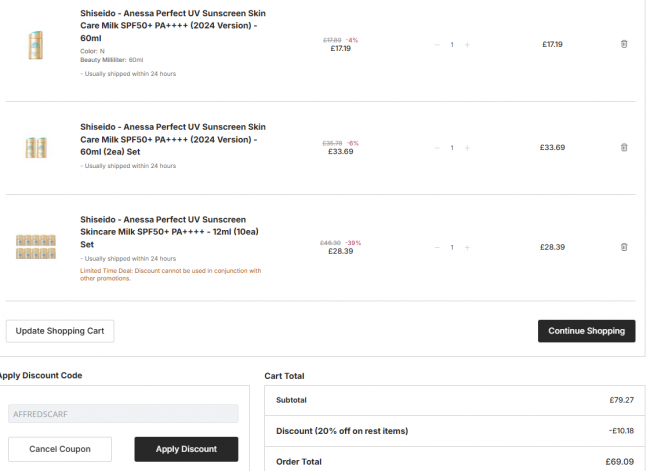
Task: Increase quantity of 12ml (10ea) Set
Action: coord(467,248)
